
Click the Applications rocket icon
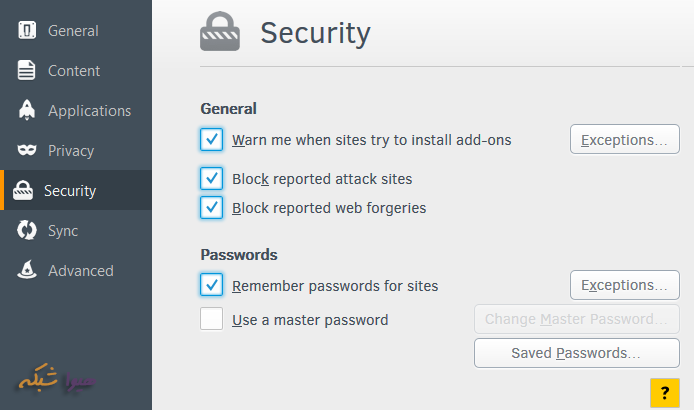click(28, 111)
